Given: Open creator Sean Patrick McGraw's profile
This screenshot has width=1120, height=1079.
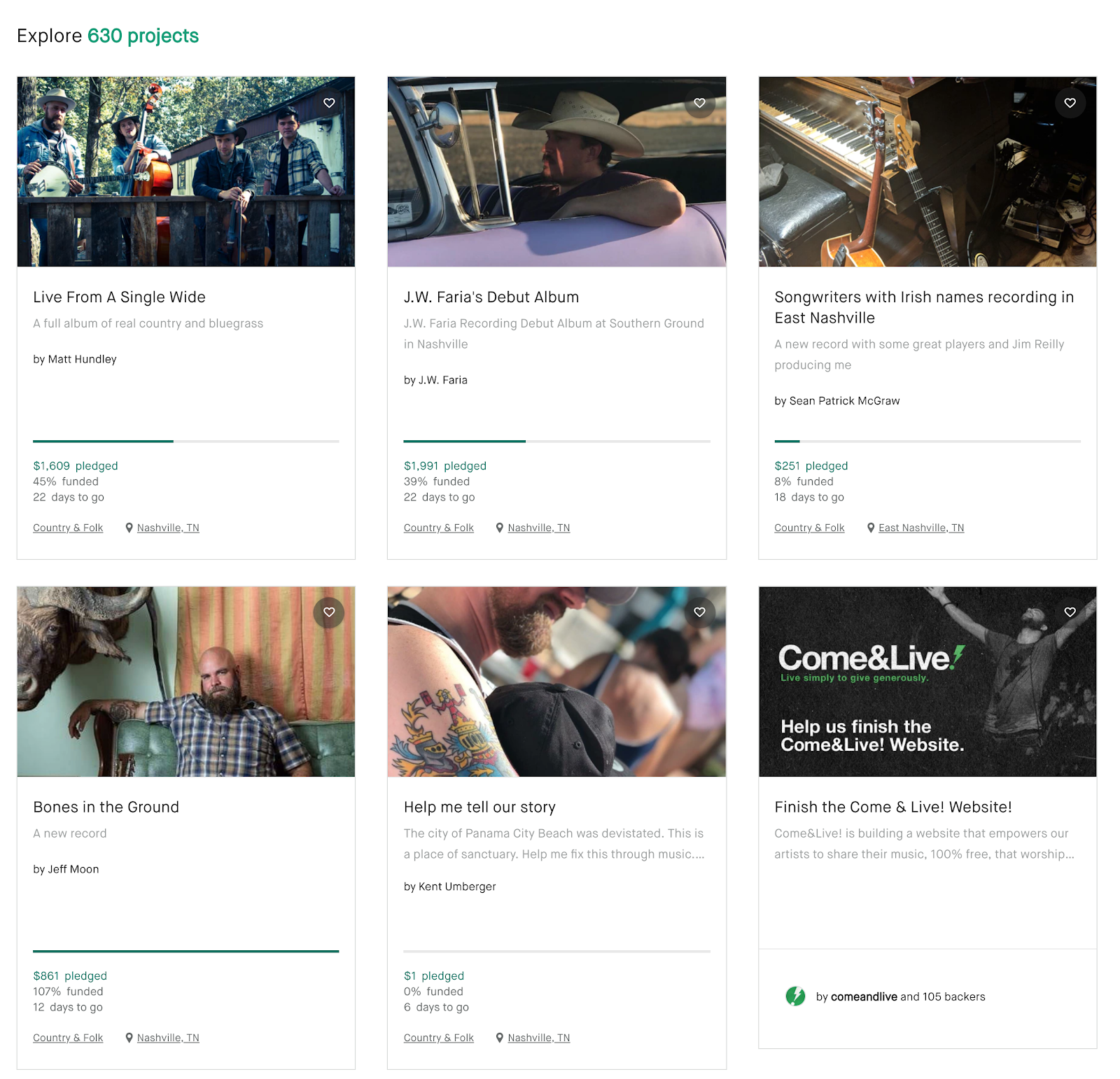Looking at the screenshot, I should click(837, 401).
